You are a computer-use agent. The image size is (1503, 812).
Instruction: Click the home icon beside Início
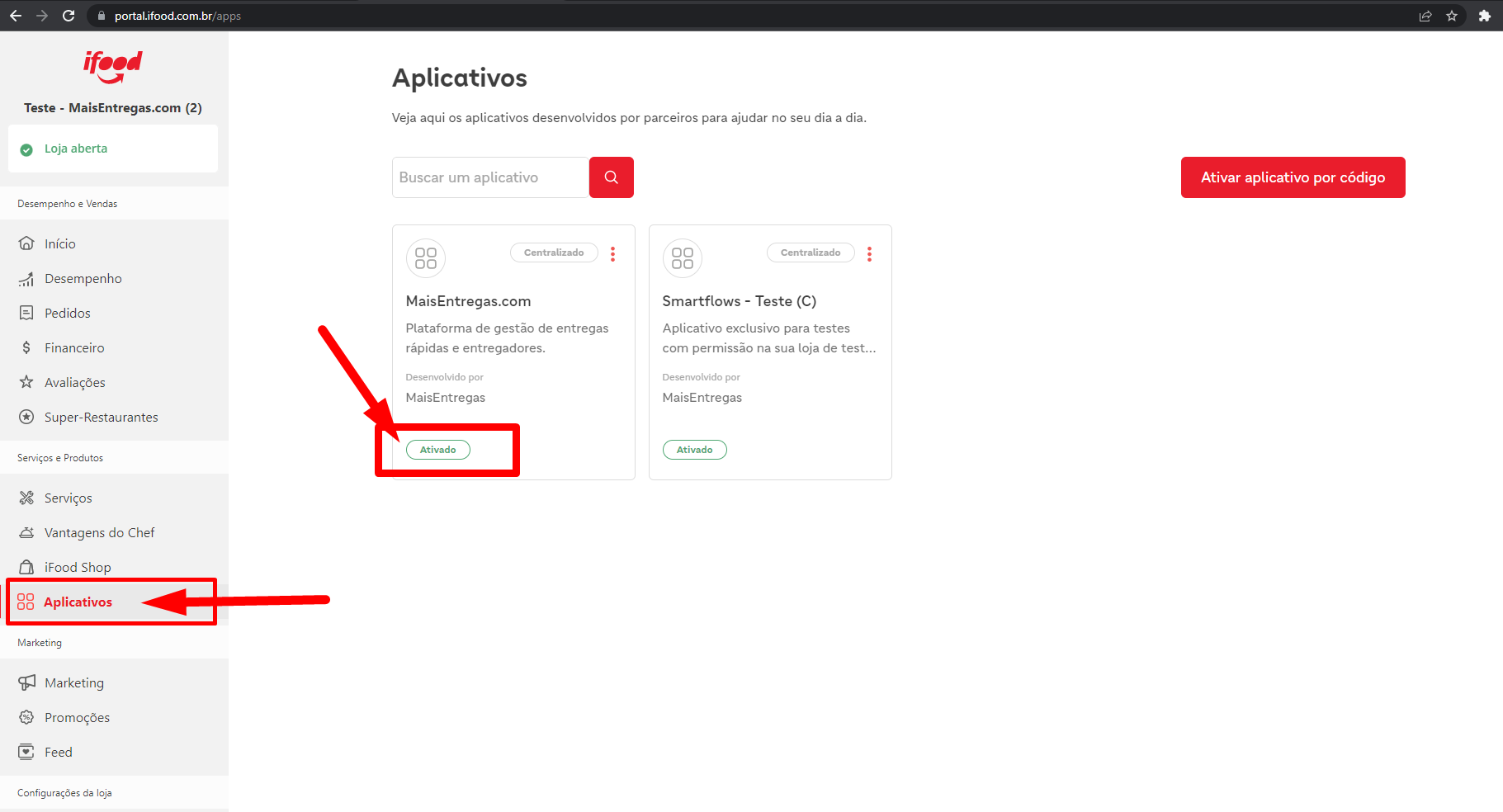[26, 243]
